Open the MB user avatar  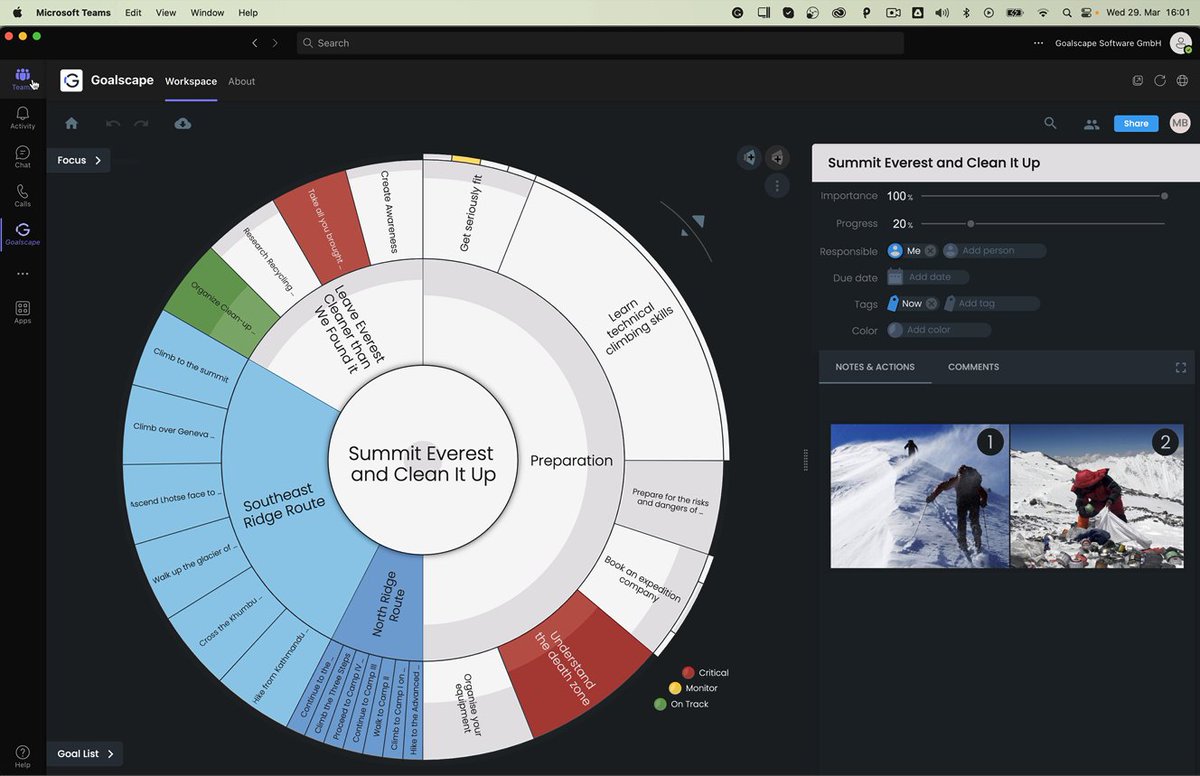(1180, 123)
